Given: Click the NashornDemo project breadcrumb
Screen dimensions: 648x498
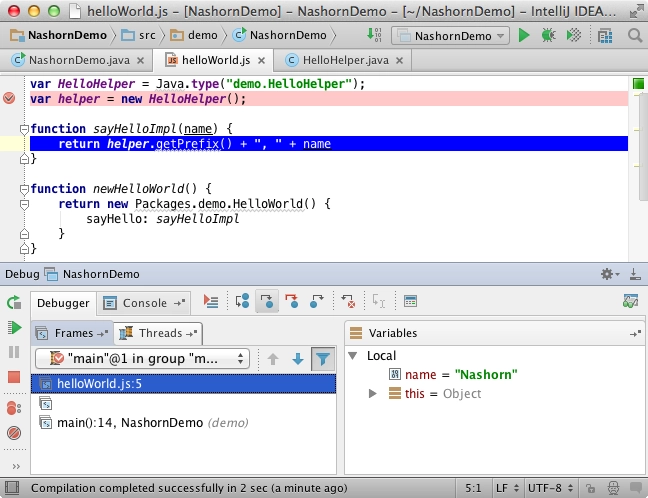Looking at the screenshot, I should click(58, 36).
